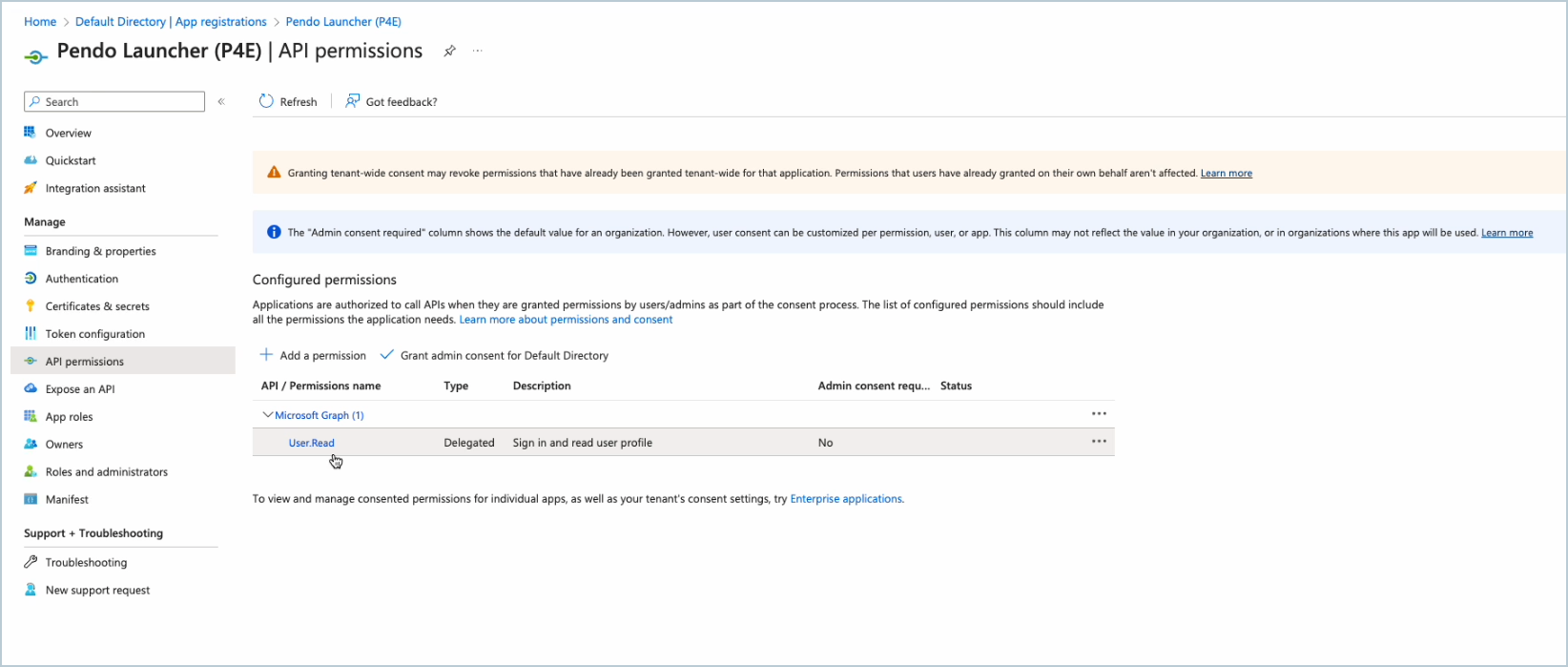Open the ellipsis menu for Microsoft Graph row
1568x667 pixels.
[x=1099, y=414]
